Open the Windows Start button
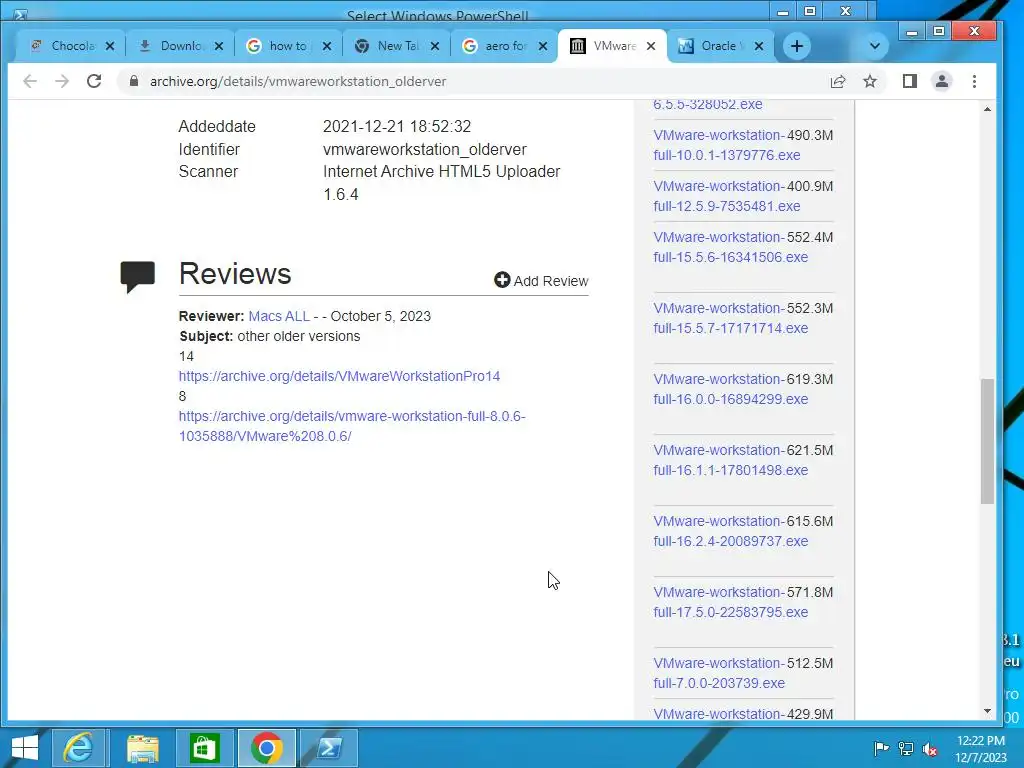Image resolution: width=1024 pixels, height=768 pixels. 25,748
